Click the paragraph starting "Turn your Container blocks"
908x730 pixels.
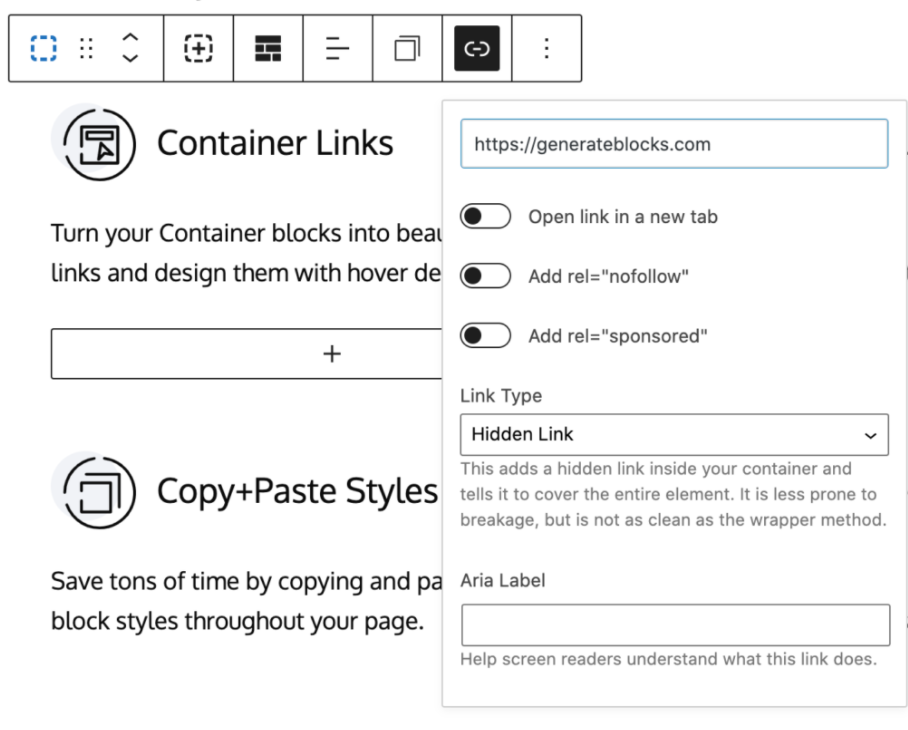point(246,253)
